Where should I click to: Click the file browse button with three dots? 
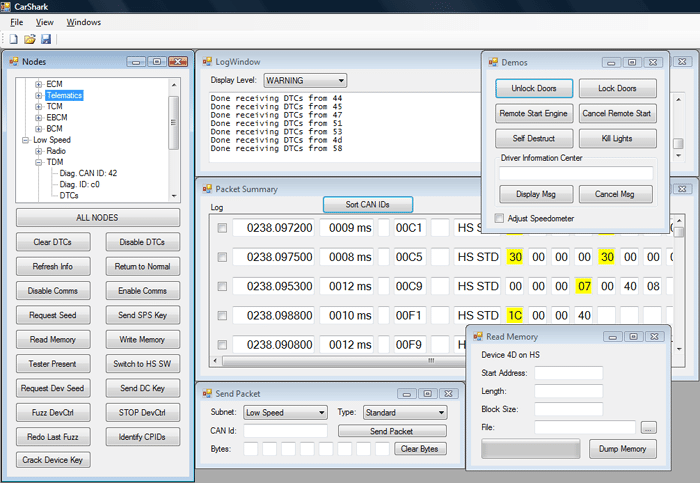coord(648,428)
